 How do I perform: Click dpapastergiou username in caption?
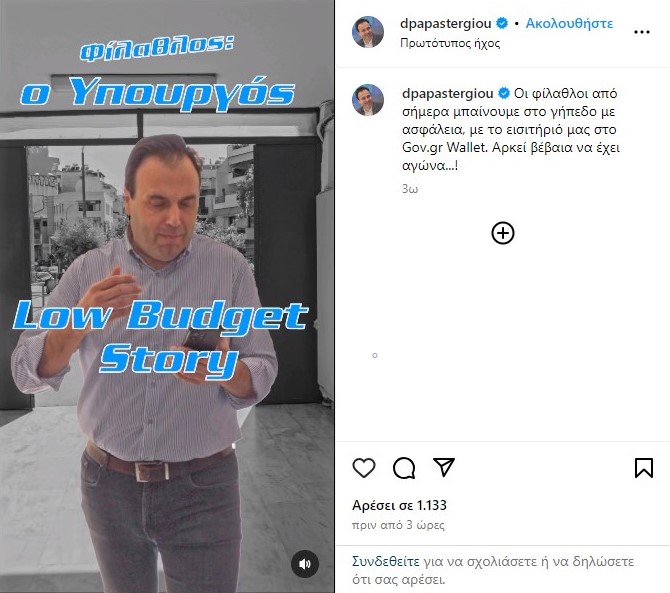[447, 93]
